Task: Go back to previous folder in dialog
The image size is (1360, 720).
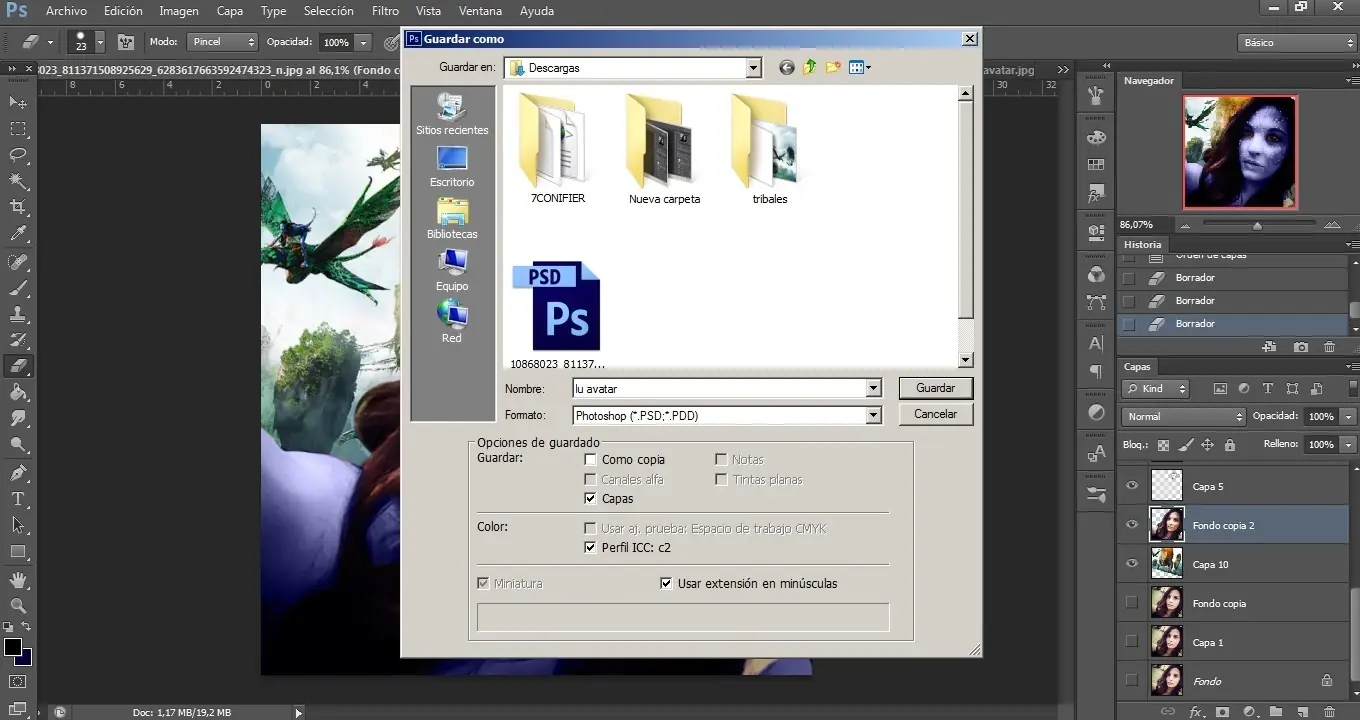Action: (x=787, y=68)
